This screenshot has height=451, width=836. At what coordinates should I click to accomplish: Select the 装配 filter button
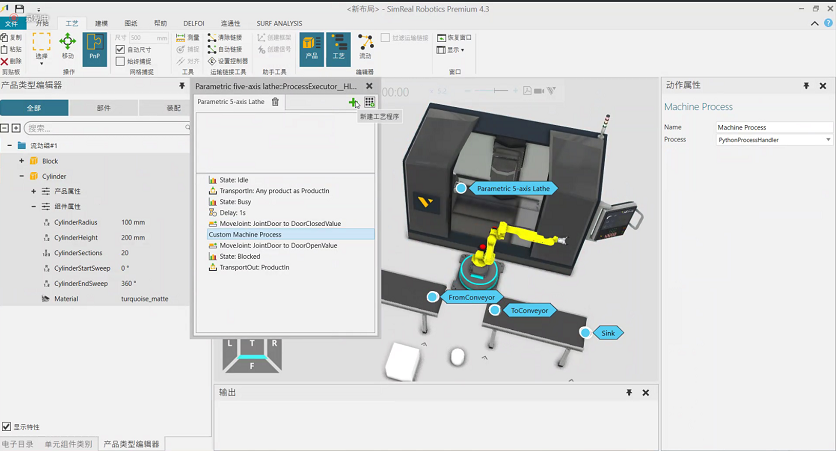pos(165,108)
